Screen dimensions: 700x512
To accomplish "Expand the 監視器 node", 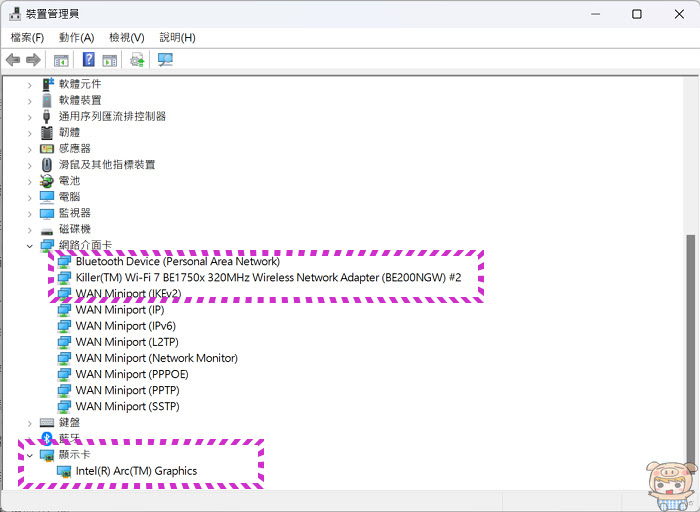I will click(x=29, y=214).
